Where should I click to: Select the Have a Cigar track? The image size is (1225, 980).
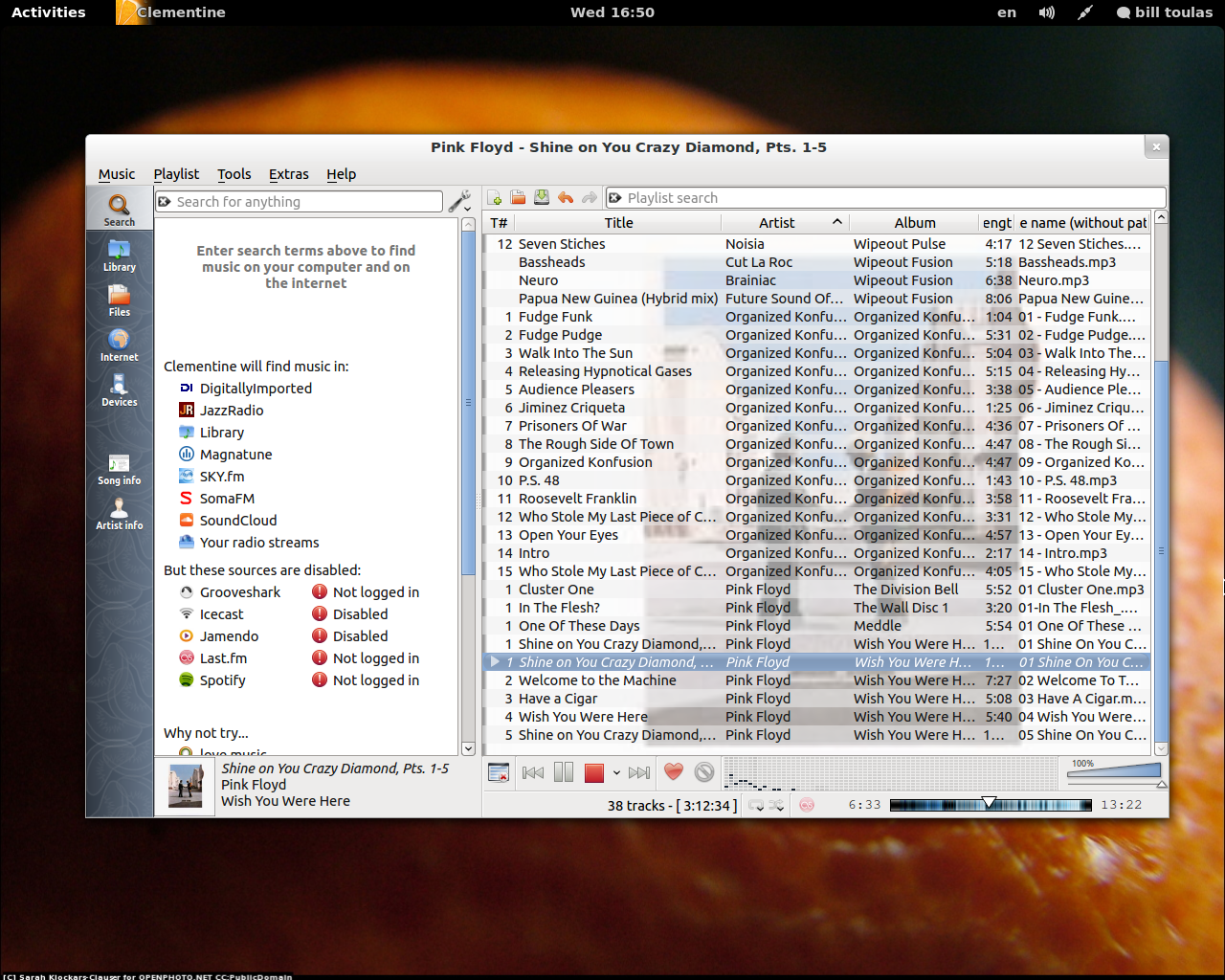(816, 699)
